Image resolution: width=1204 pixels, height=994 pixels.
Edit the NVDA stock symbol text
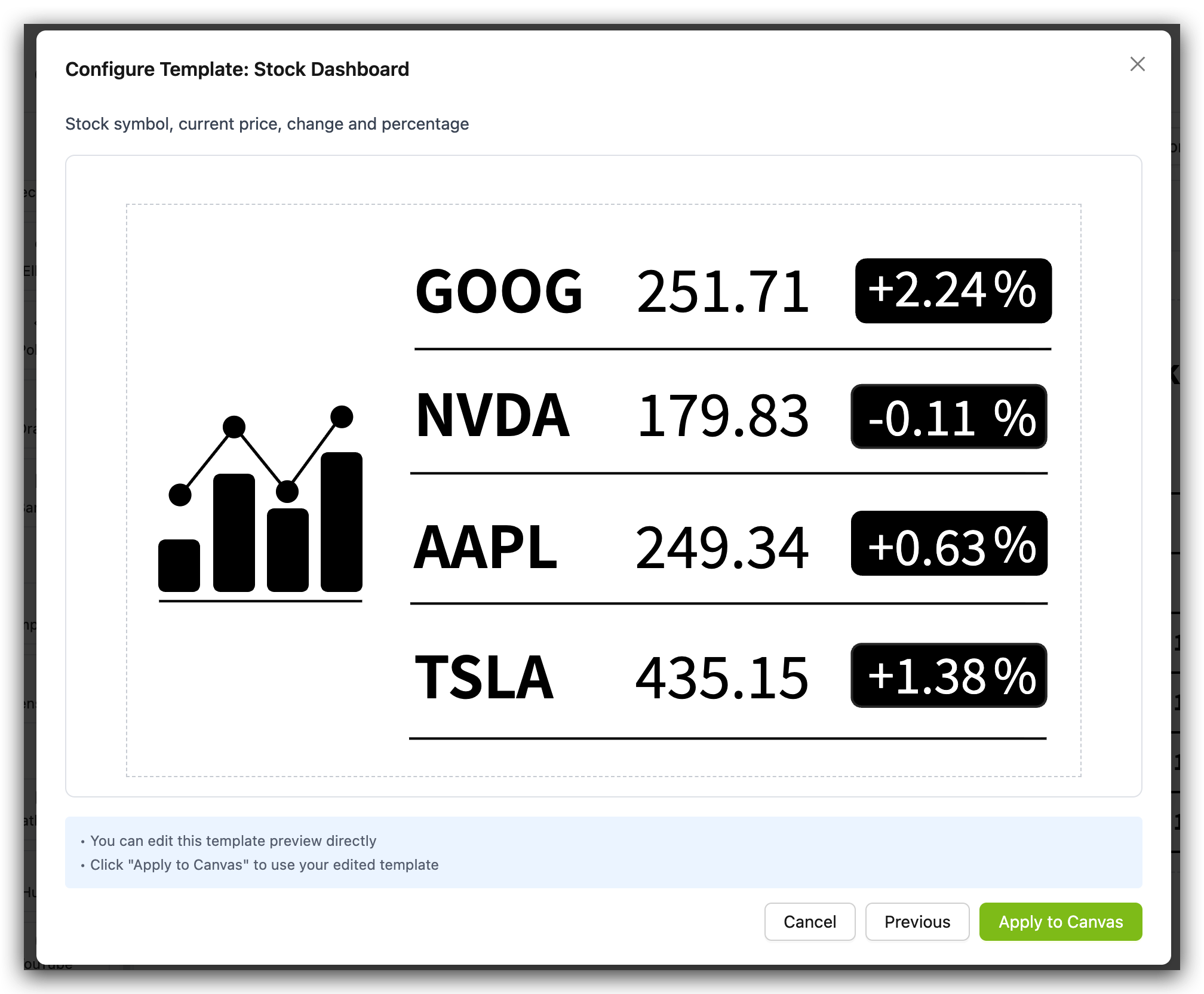pos(493,416)
